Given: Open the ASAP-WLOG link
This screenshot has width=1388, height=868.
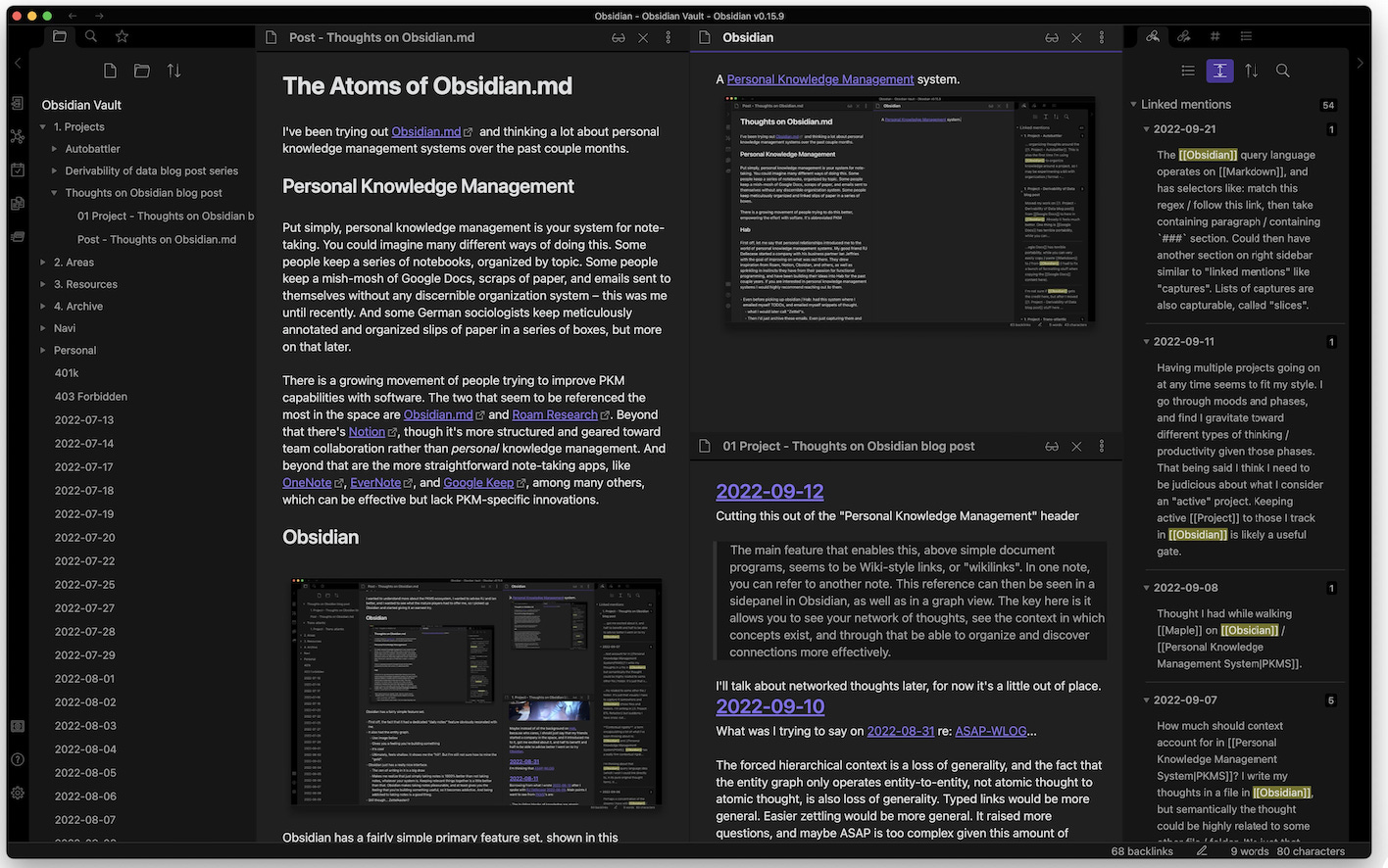Looking at the screenshot, I should tap(990, 731).
